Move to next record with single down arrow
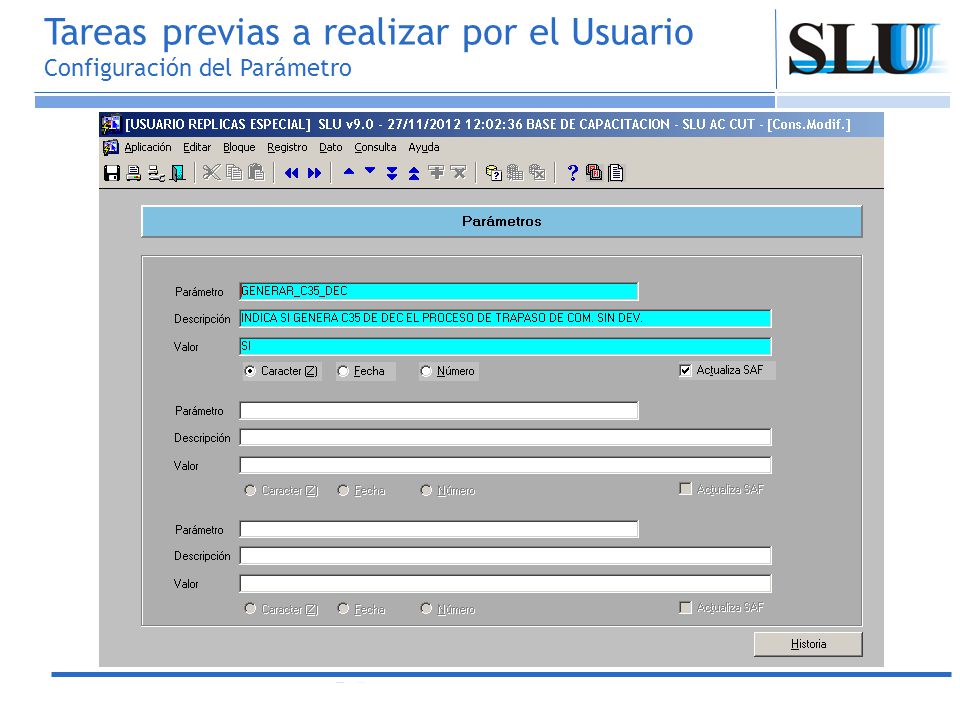Screen dimensions: 960x720 pyautogui.click(x=370, y=172)
